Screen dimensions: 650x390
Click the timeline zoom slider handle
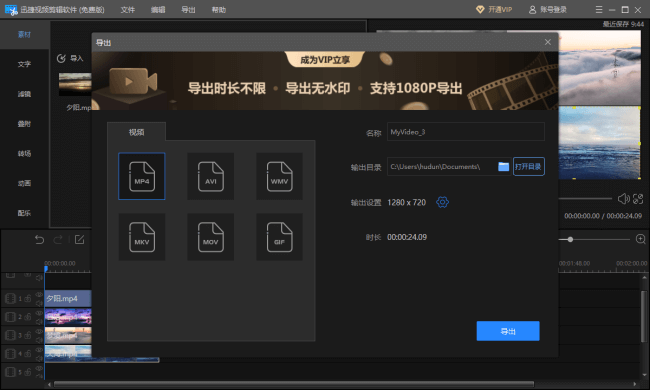[x=570, y=239]
